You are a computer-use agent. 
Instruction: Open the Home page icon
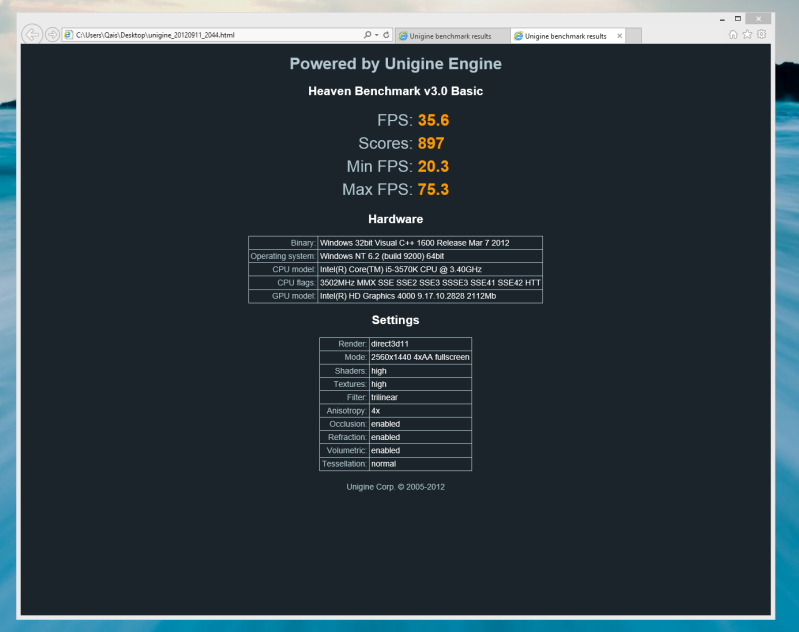733,35
